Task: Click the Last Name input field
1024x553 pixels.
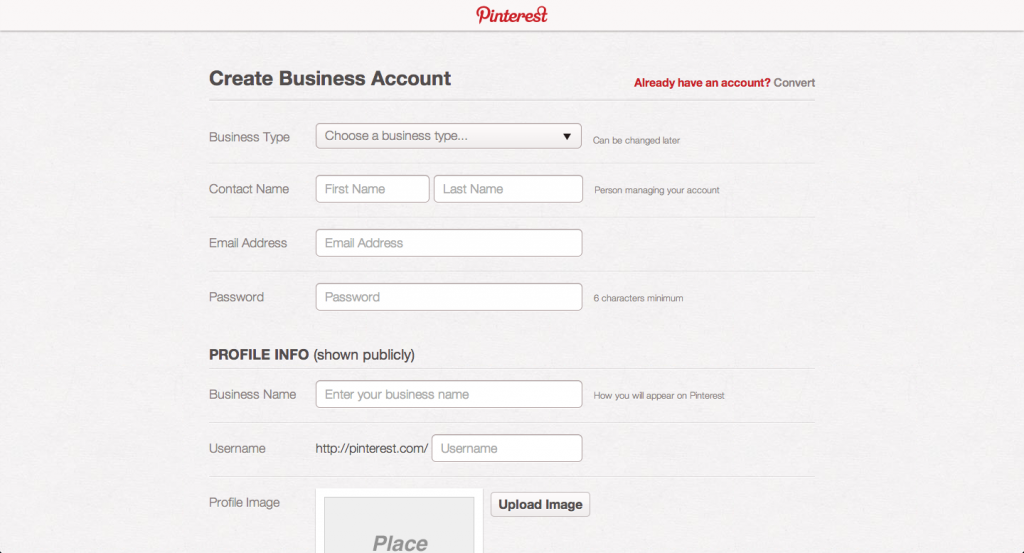Action: point(508,189)
